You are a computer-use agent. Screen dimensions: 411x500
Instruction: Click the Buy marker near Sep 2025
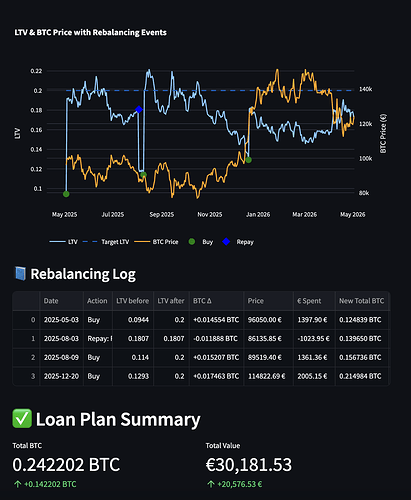click(x=144, y=175)
